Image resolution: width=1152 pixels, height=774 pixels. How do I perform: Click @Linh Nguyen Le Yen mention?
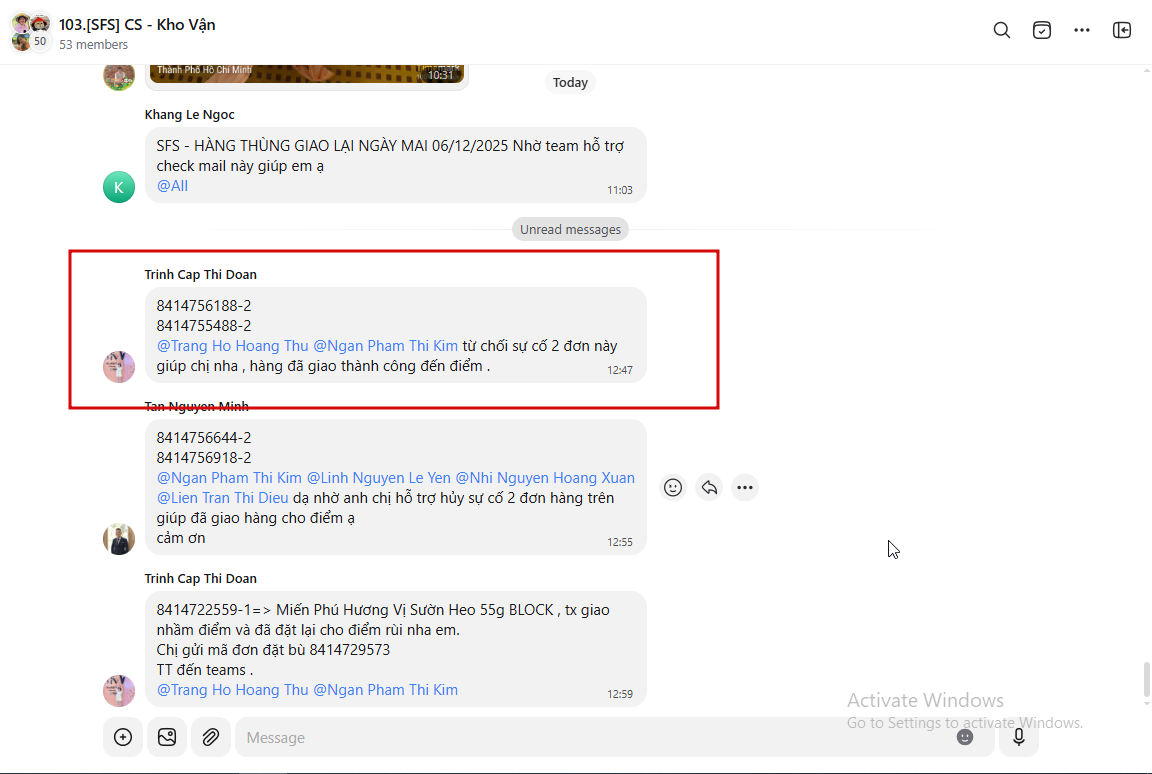click(x=379, y=478)
